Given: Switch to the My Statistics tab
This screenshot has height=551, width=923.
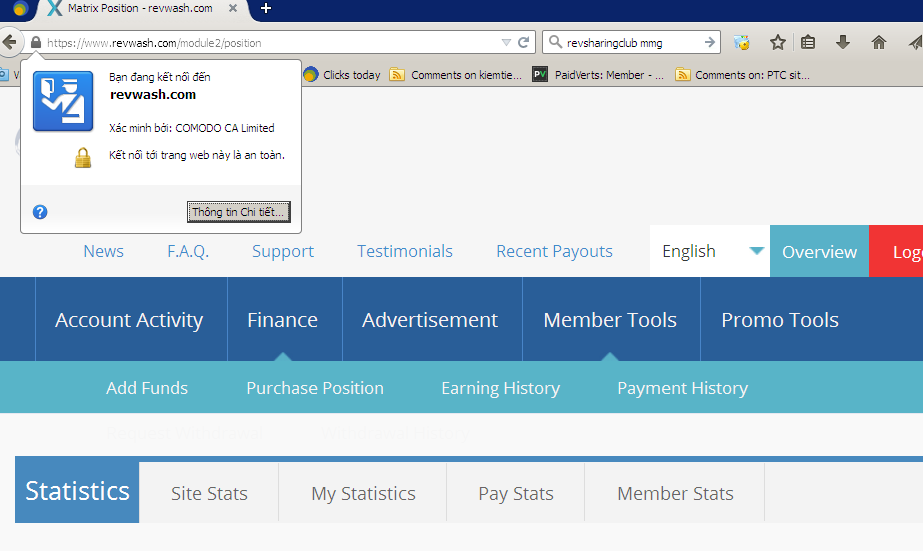Looking at the screenshot, I should click(363, 493).
